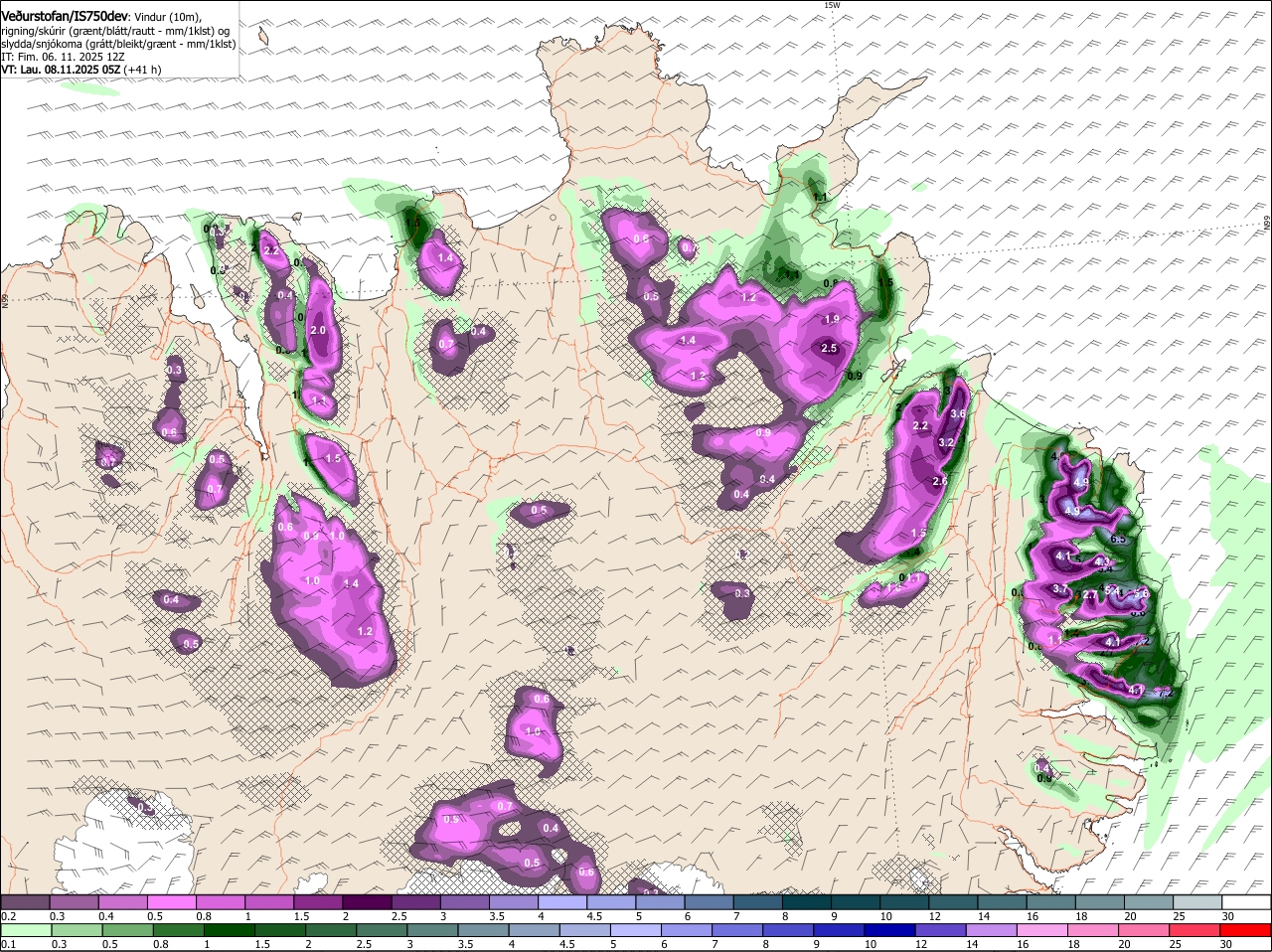Click the Veðurstofan/IS750dev title text
The image size is (1272, 952).
(65, 16)
